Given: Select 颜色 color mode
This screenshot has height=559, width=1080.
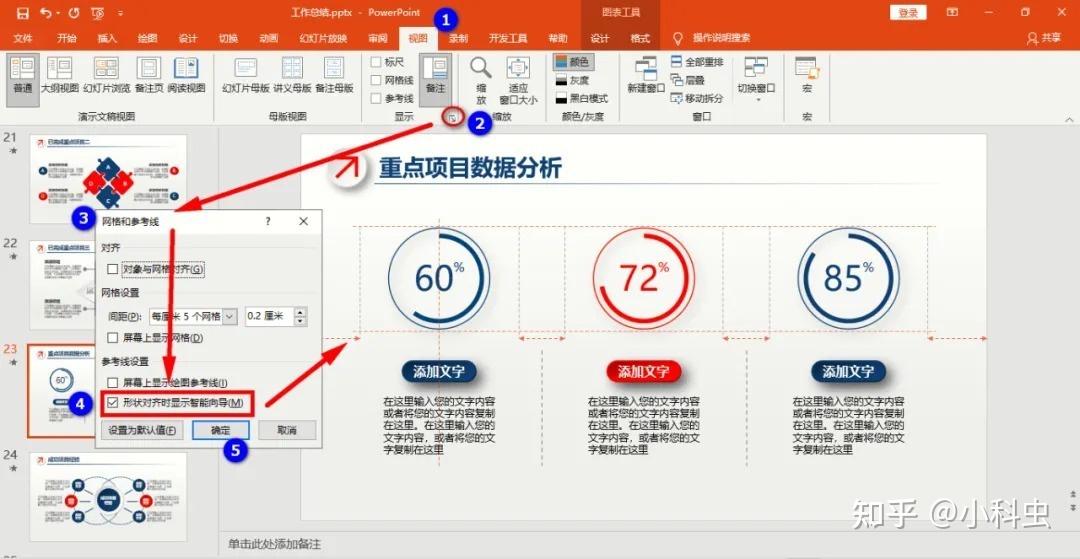Looking at the screenshot, I should (572, 62).
